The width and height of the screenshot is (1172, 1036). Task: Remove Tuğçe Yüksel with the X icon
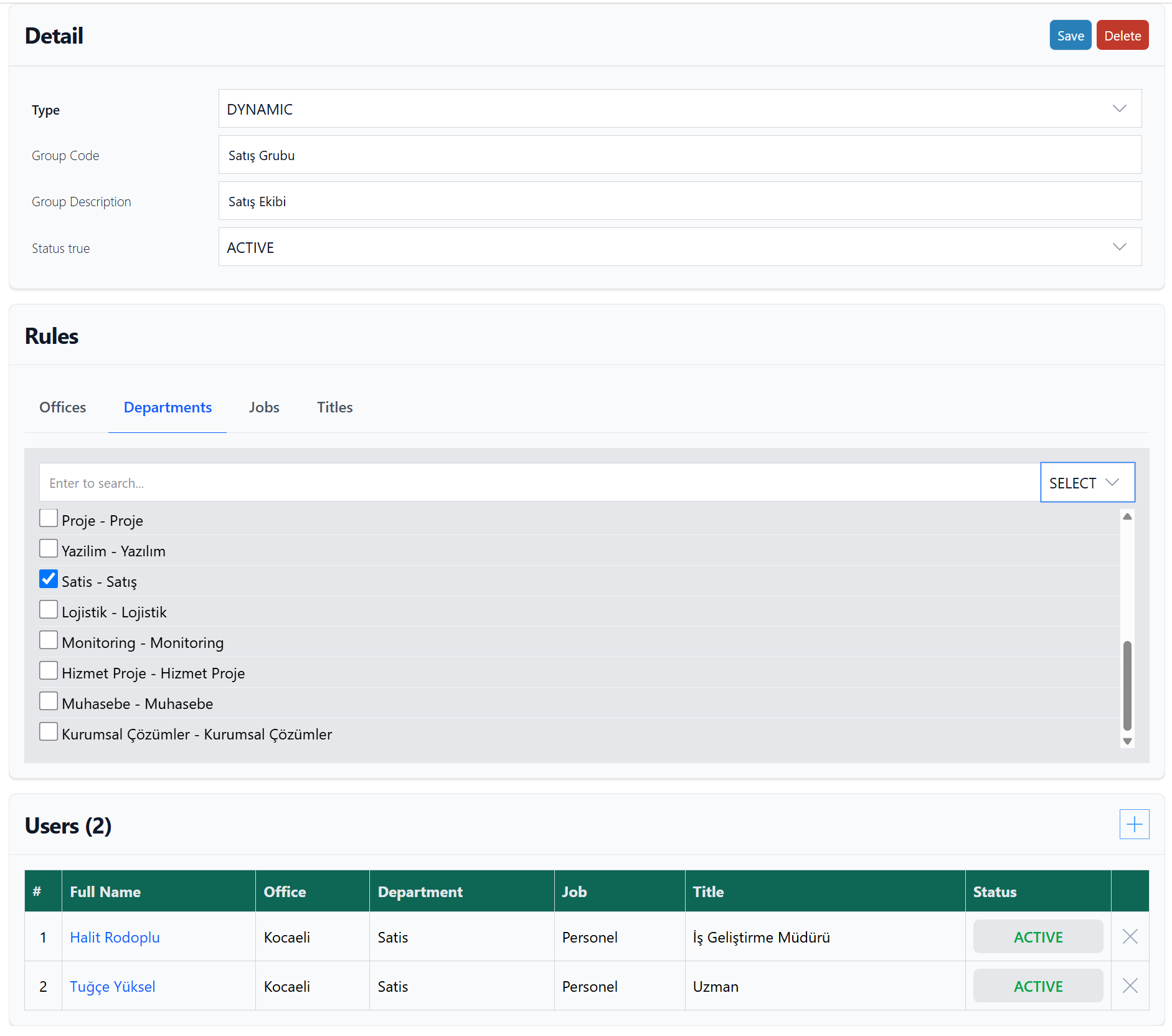(x=1130, y=986)
